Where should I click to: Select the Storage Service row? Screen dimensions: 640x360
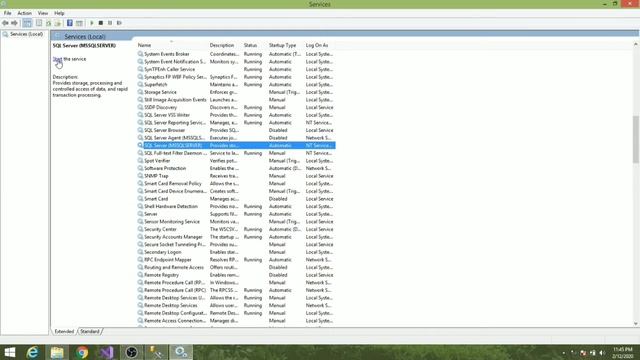pyautogui.click(x=236, y=92)
